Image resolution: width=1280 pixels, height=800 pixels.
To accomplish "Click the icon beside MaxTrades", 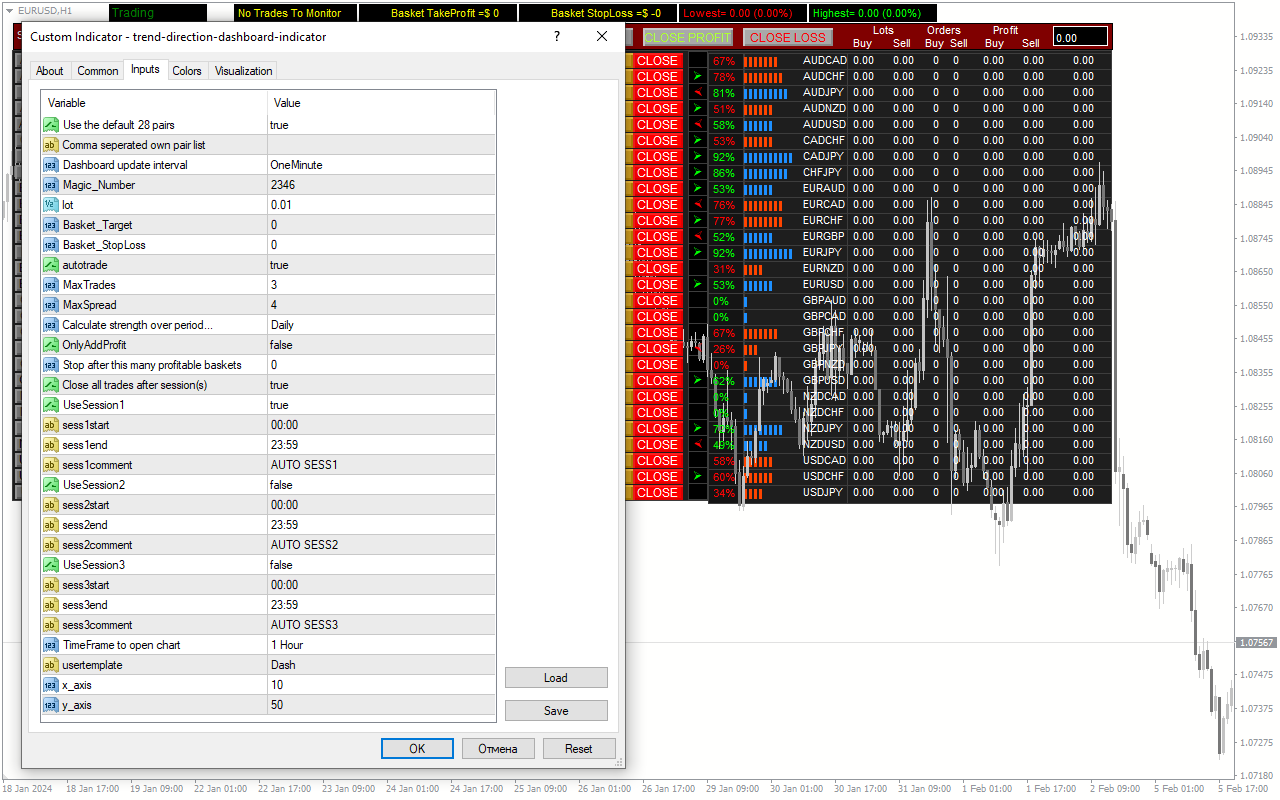I will coord(51,285).
